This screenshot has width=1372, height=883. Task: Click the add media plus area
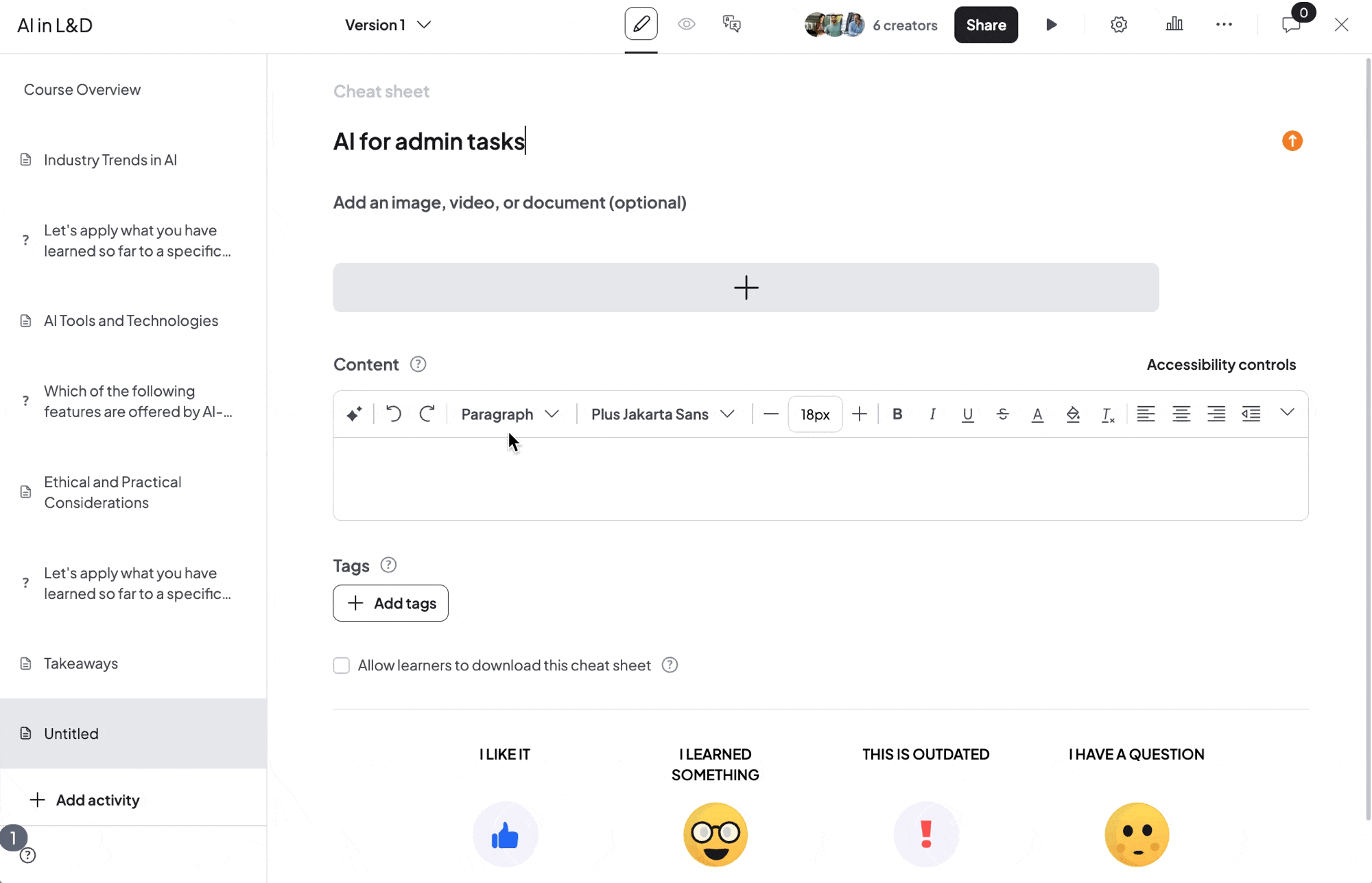(x=746, y=287)
